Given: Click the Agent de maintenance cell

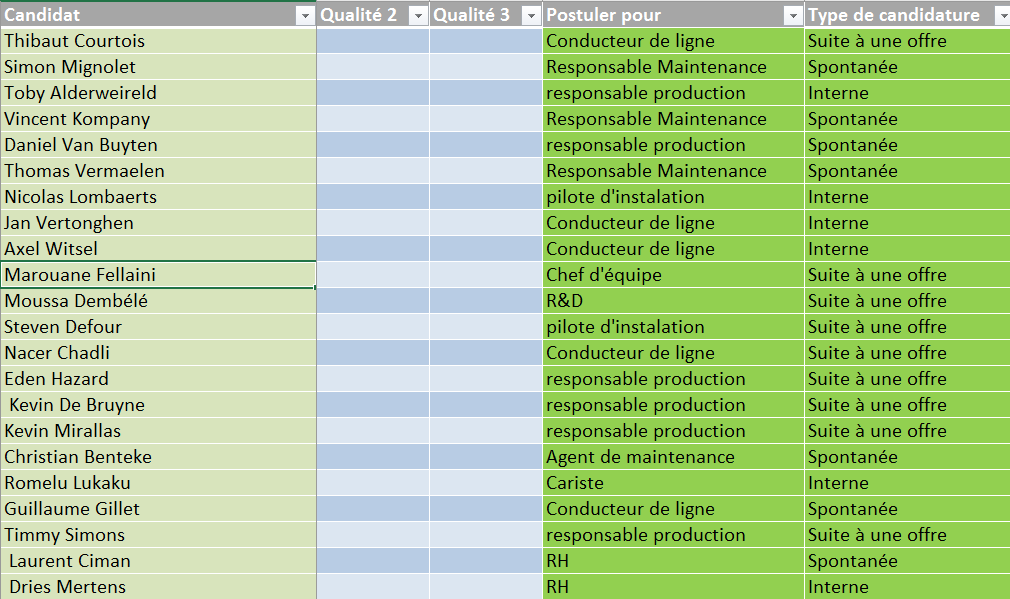Looking at the screenshot, I should [673, 457].
